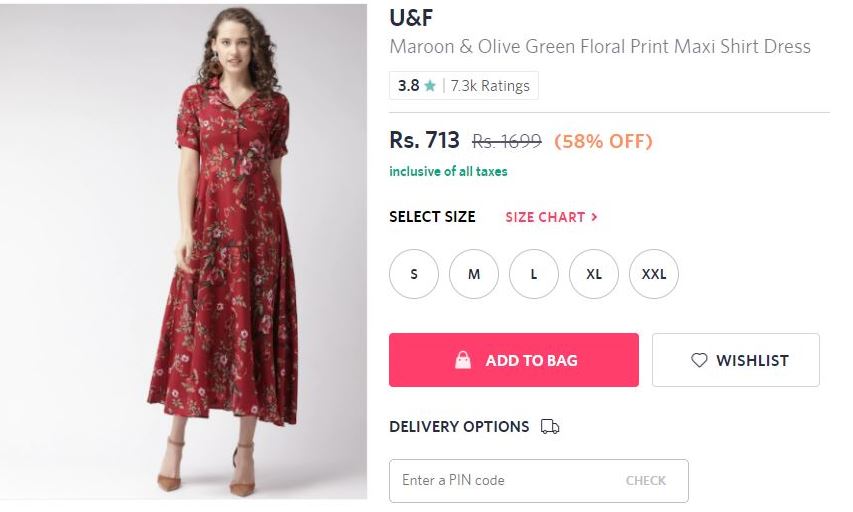Open the Size Chart chevron
This screenshot has width=853, height=512.
tap(594, 217)
